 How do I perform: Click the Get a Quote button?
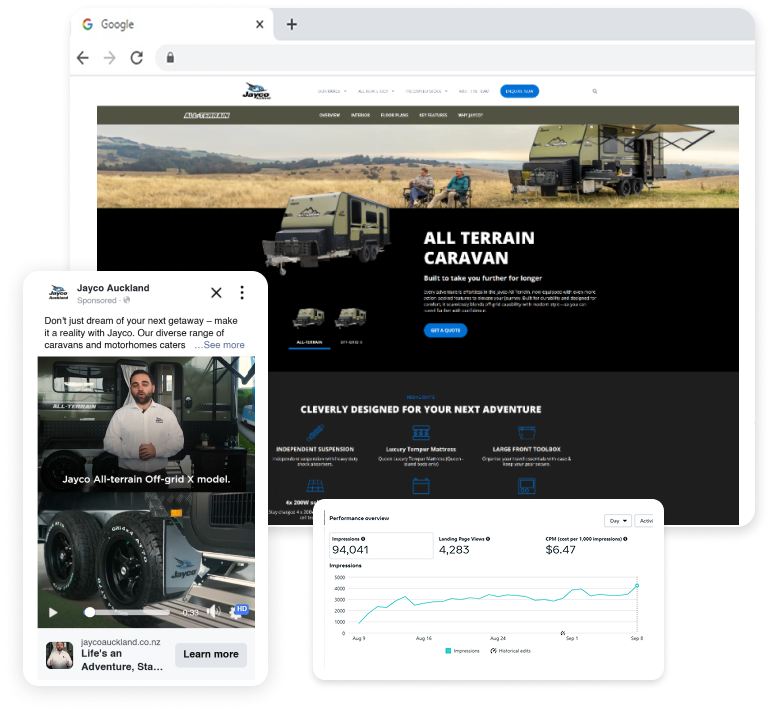point(445,330)
